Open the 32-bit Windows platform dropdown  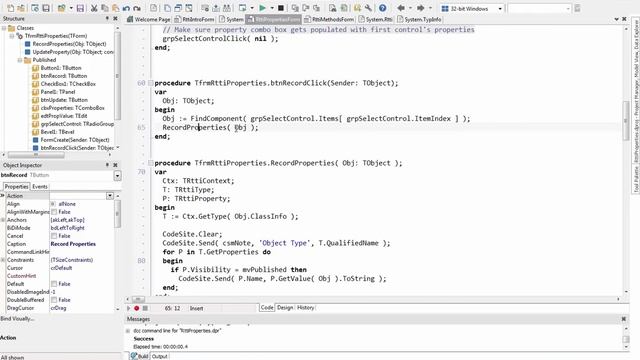(500, 9)
